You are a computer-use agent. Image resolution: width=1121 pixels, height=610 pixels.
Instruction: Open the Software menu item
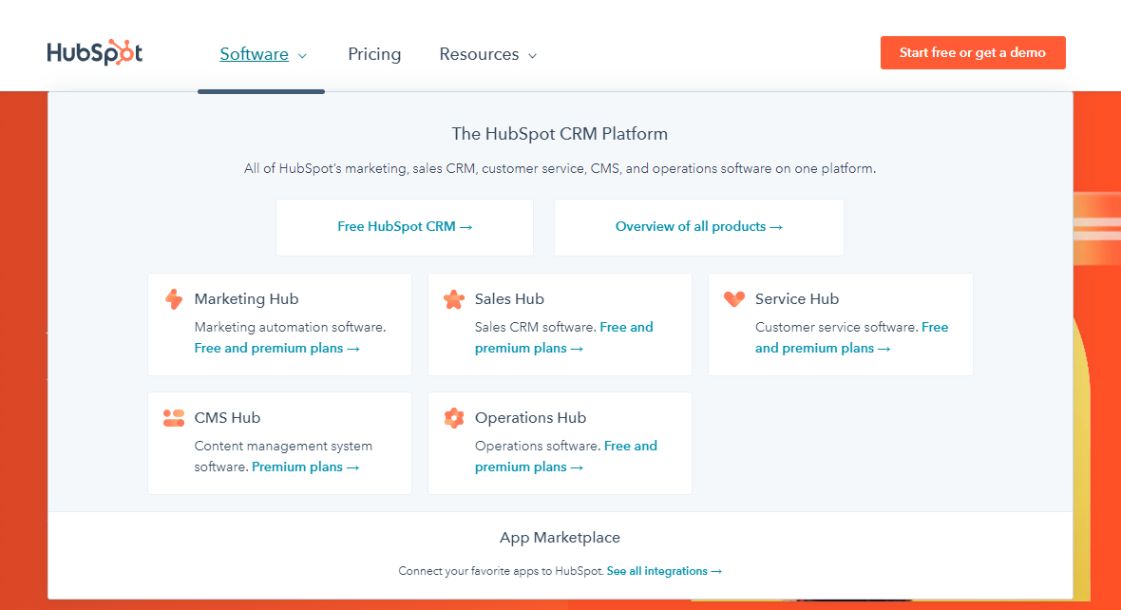(254, 54)
